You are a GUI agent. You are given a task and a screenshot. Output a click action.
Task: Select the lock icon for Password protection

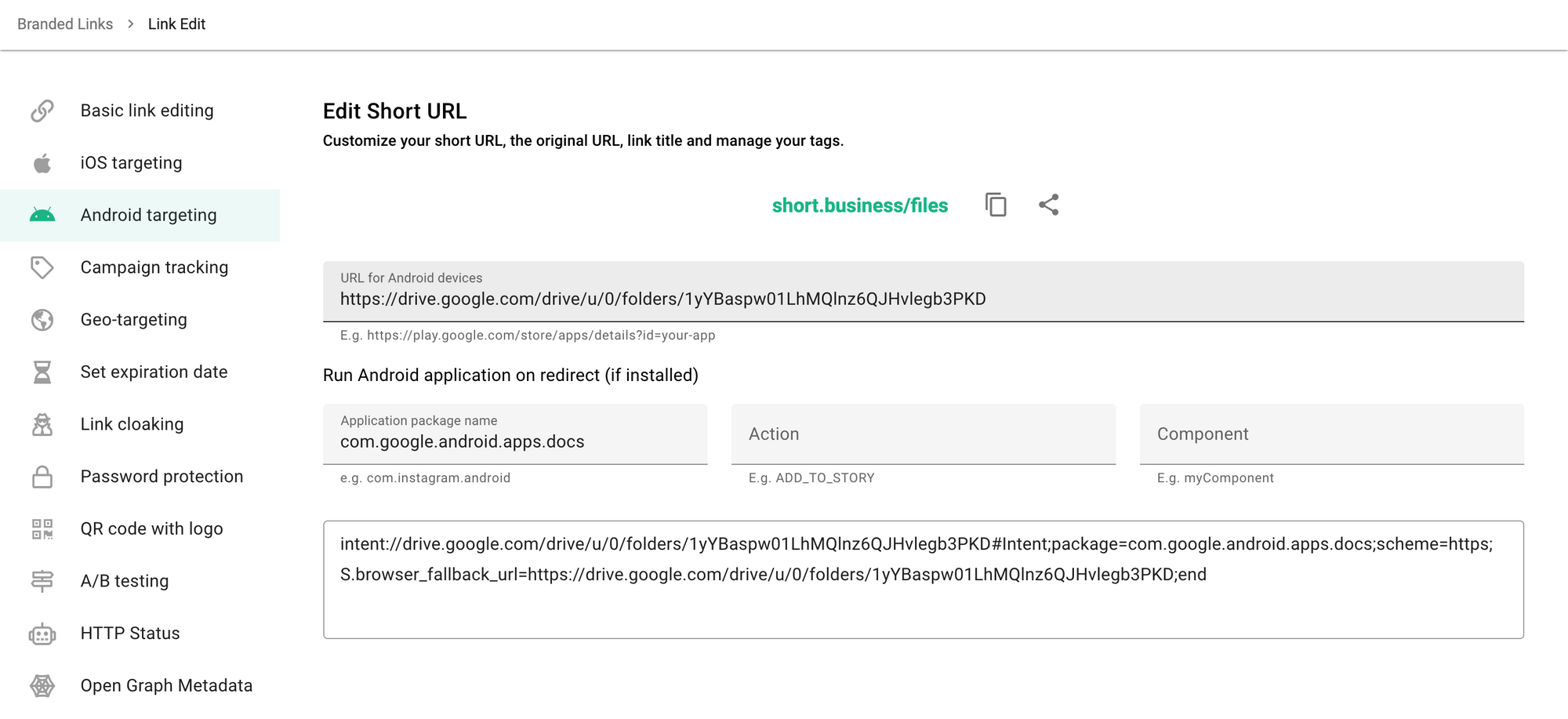[x=42, y=476]
